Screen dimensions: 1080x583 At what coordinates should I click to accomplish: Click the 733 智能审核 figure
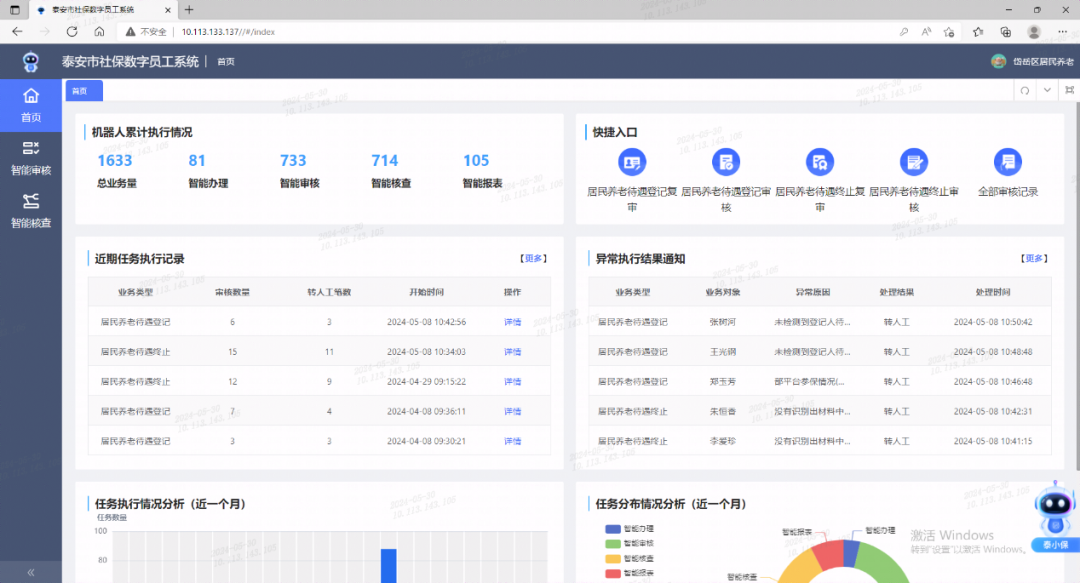293,161
